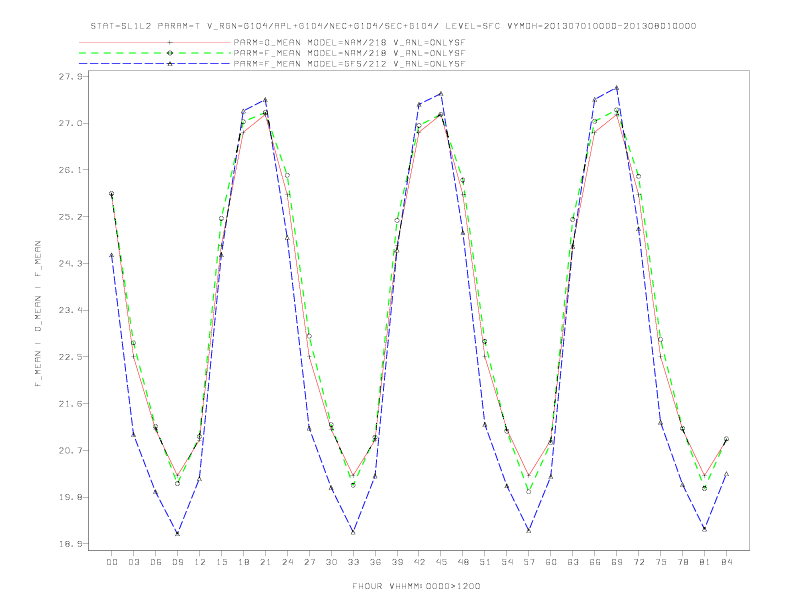Select the red O_MEAN NAM/218 legend label
The width and height of the screenshot is (792, 612).
349,42
